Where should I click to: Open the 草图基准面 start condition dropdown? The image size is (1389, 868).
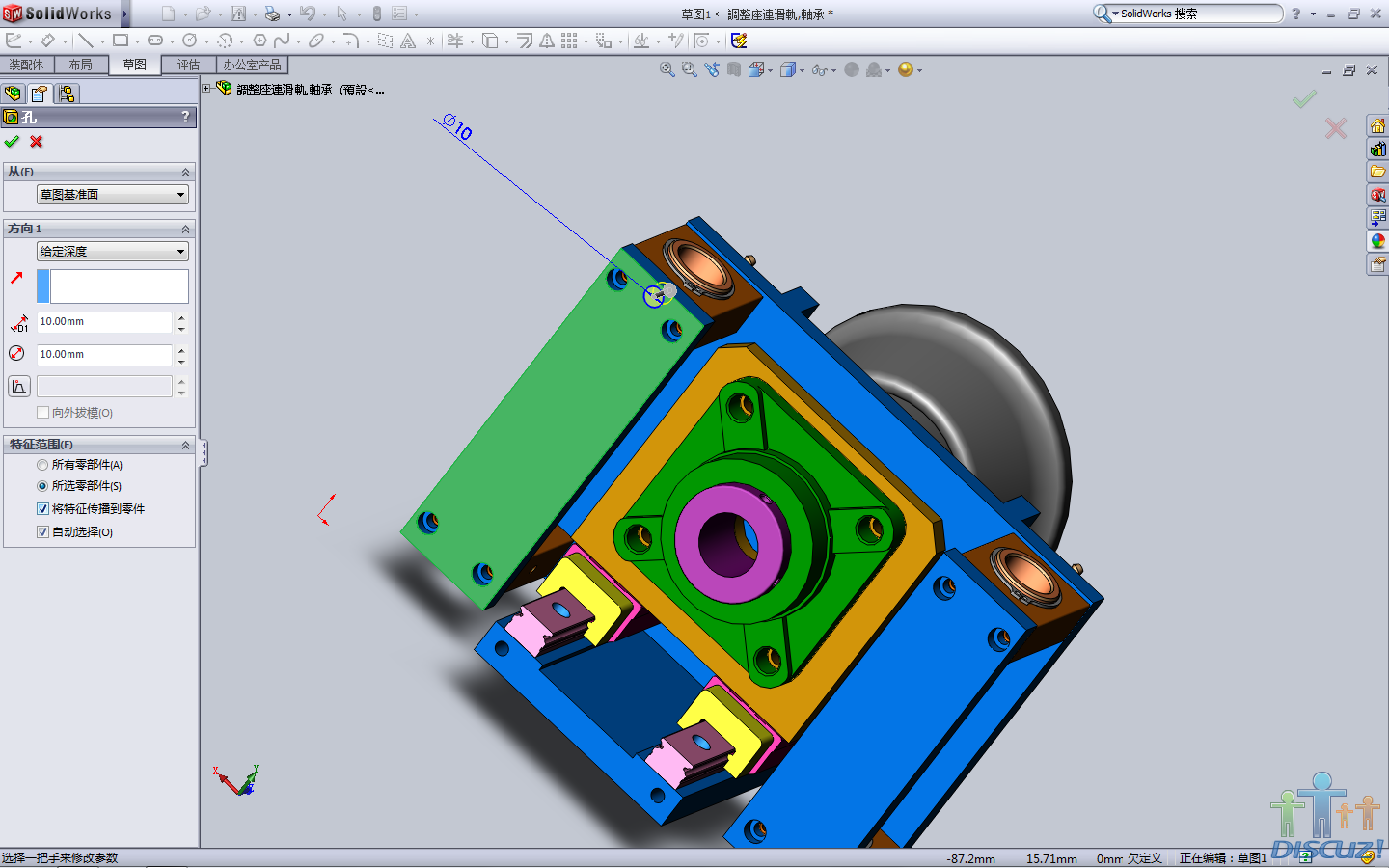[x=113, y=195]
